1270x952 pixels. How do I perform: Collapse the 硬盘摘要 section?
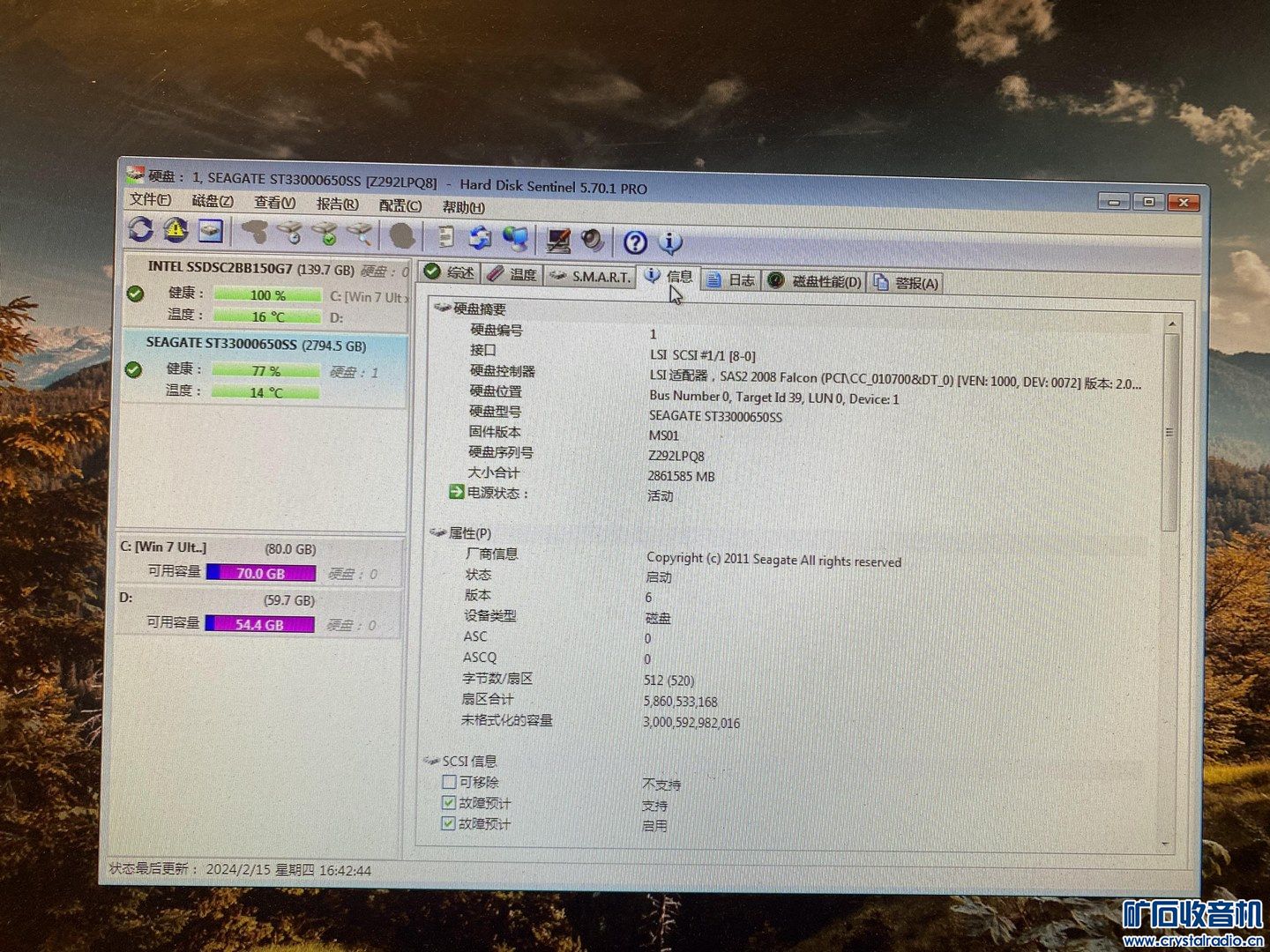[x=442, y=308]
